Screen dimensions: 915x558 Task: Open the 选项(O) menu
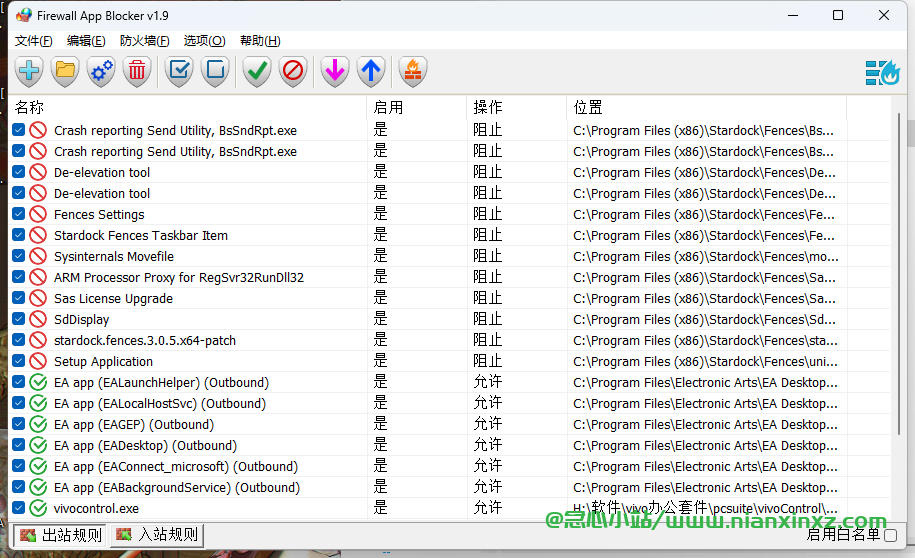click(x=204, y=41)
